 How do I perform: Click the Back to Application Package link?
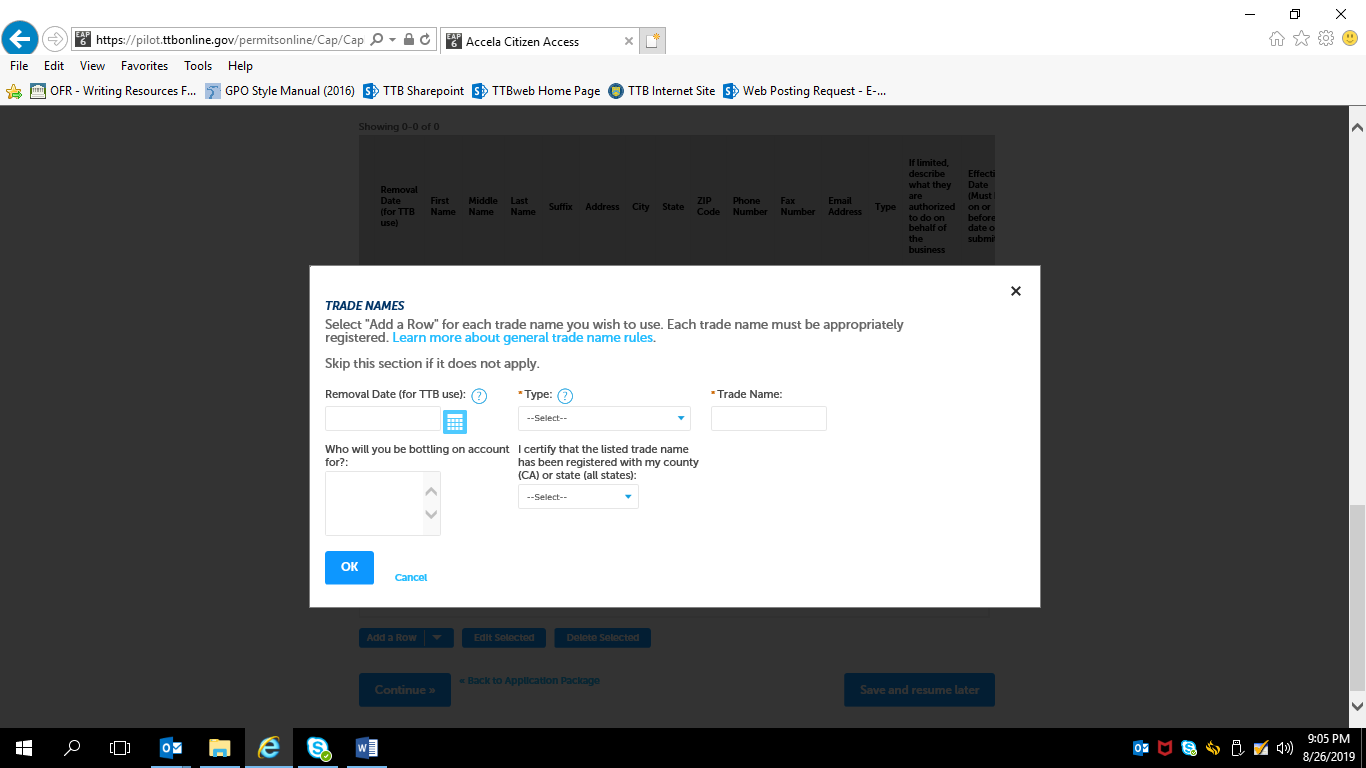tap(530, 681)
